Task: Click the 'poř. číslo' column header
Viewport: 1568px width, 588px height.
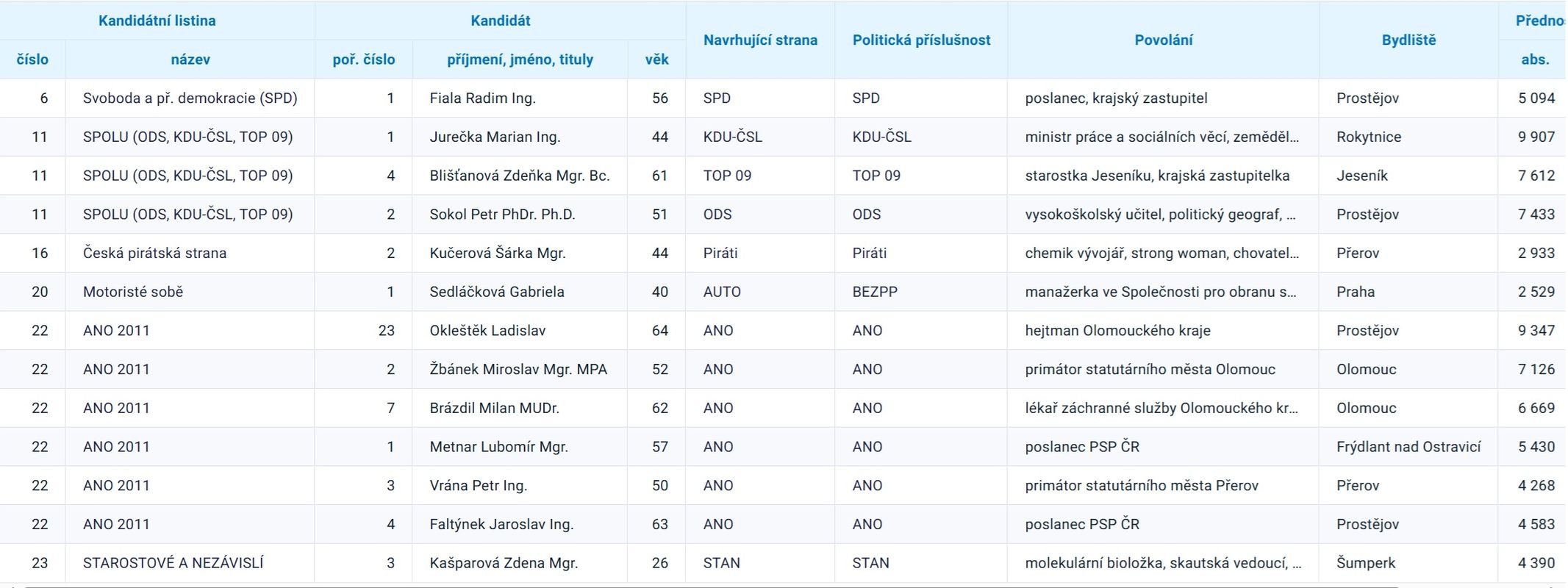Action: tap(363, 60)
